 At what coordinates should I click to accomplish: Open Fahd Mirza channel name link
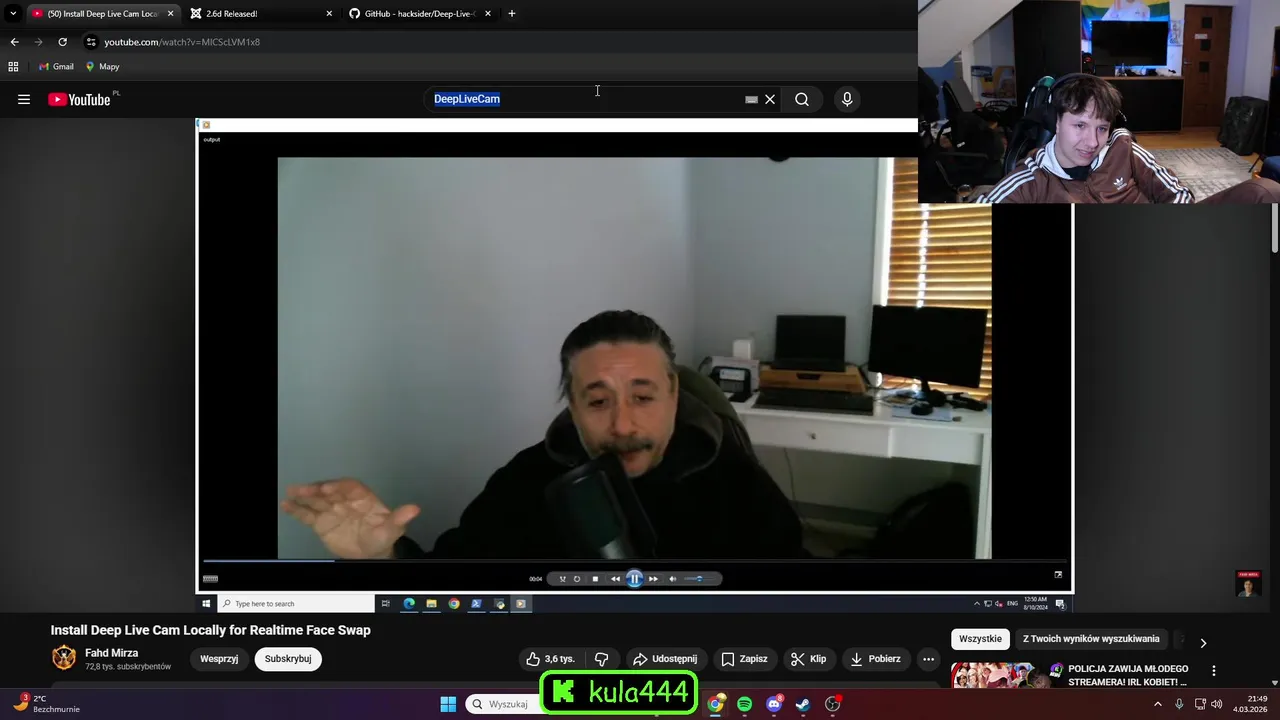tap(112, 653)
